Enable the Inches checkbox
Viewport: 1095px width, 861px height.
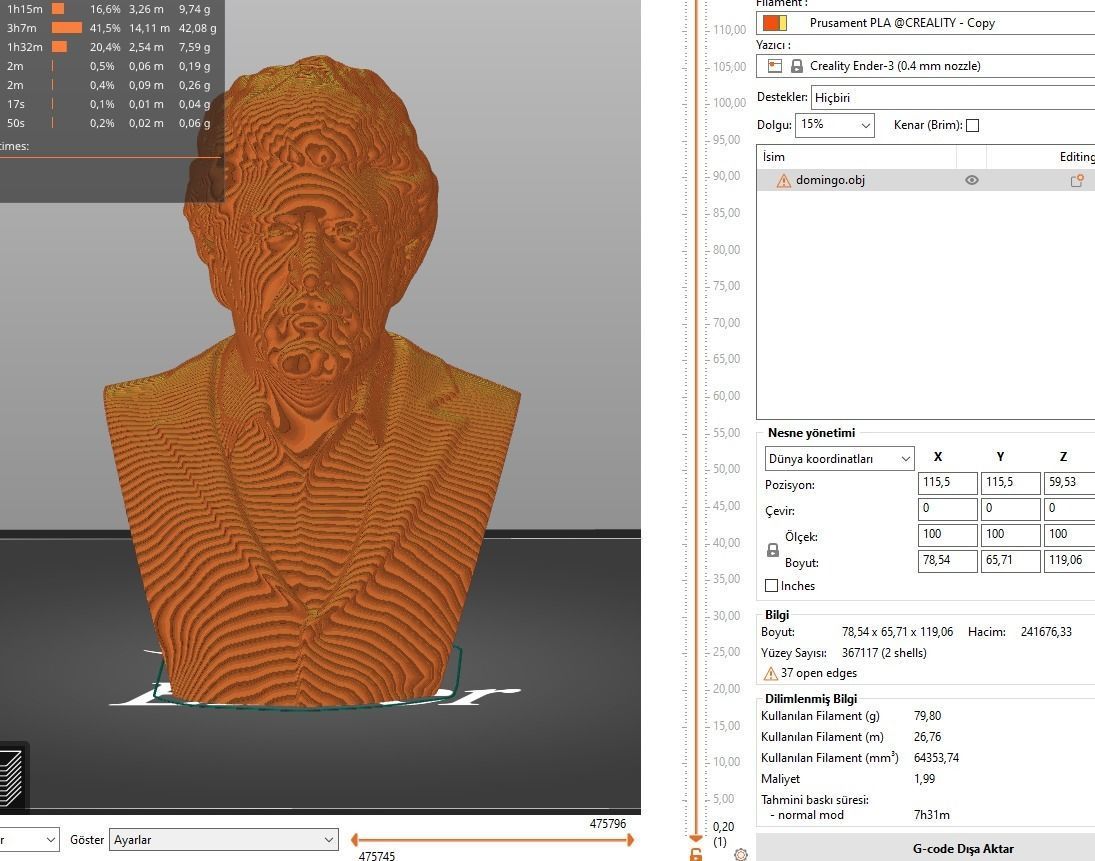tap(771, 586)
